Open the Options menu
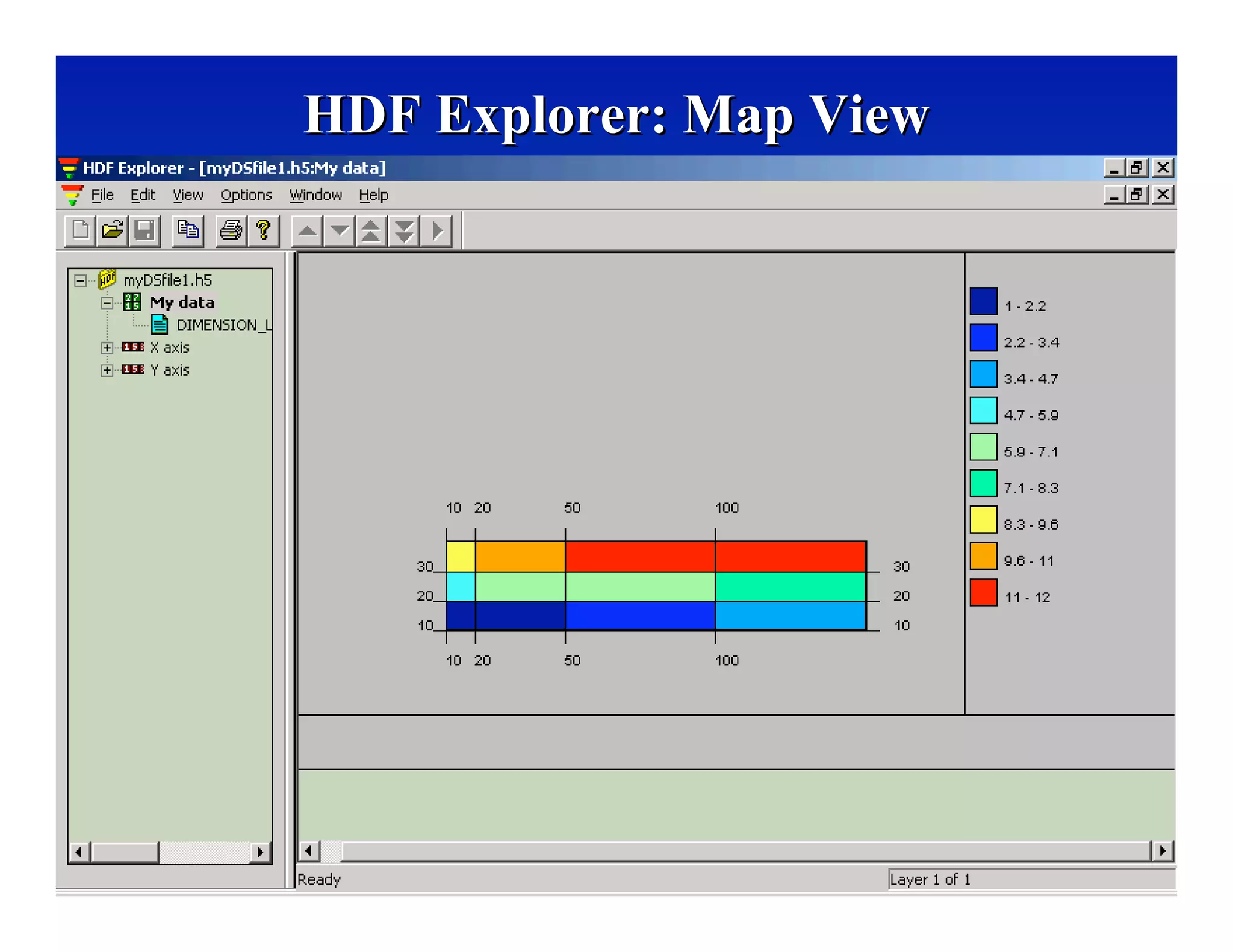The width and height of the screenshot is (1233, 952). (x=246, y=195)
